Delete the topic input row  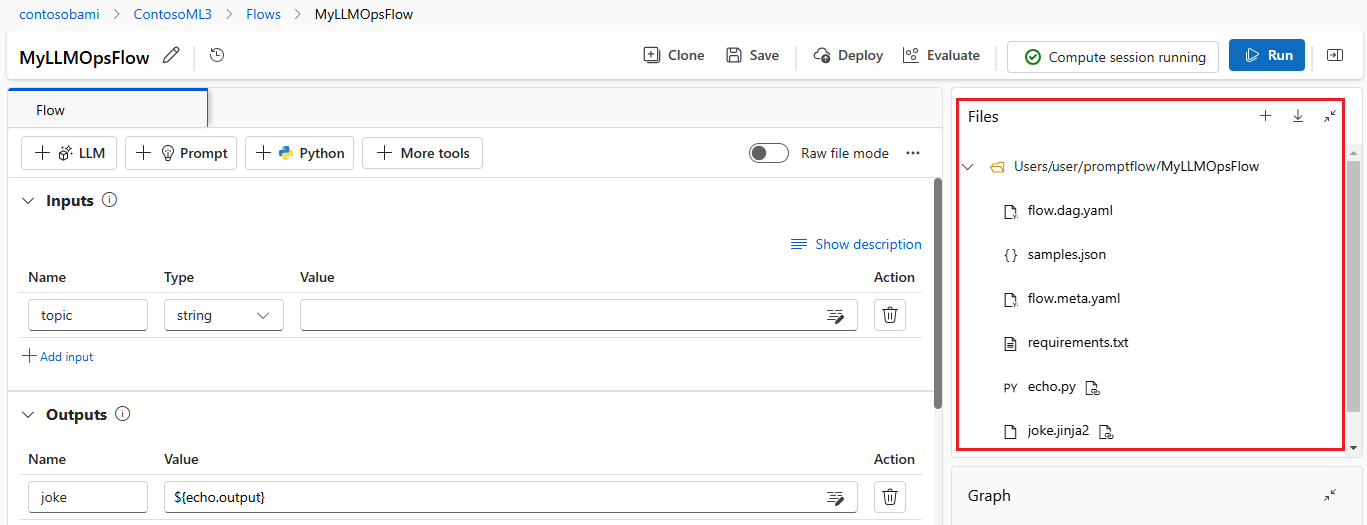coord(889,315)
